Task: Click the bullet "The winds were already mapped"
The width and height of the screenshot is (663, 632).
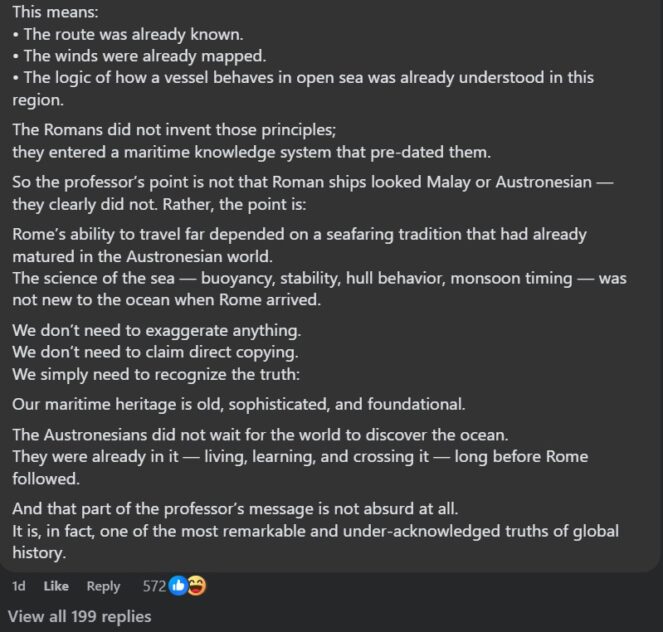Action: [138, 57]
